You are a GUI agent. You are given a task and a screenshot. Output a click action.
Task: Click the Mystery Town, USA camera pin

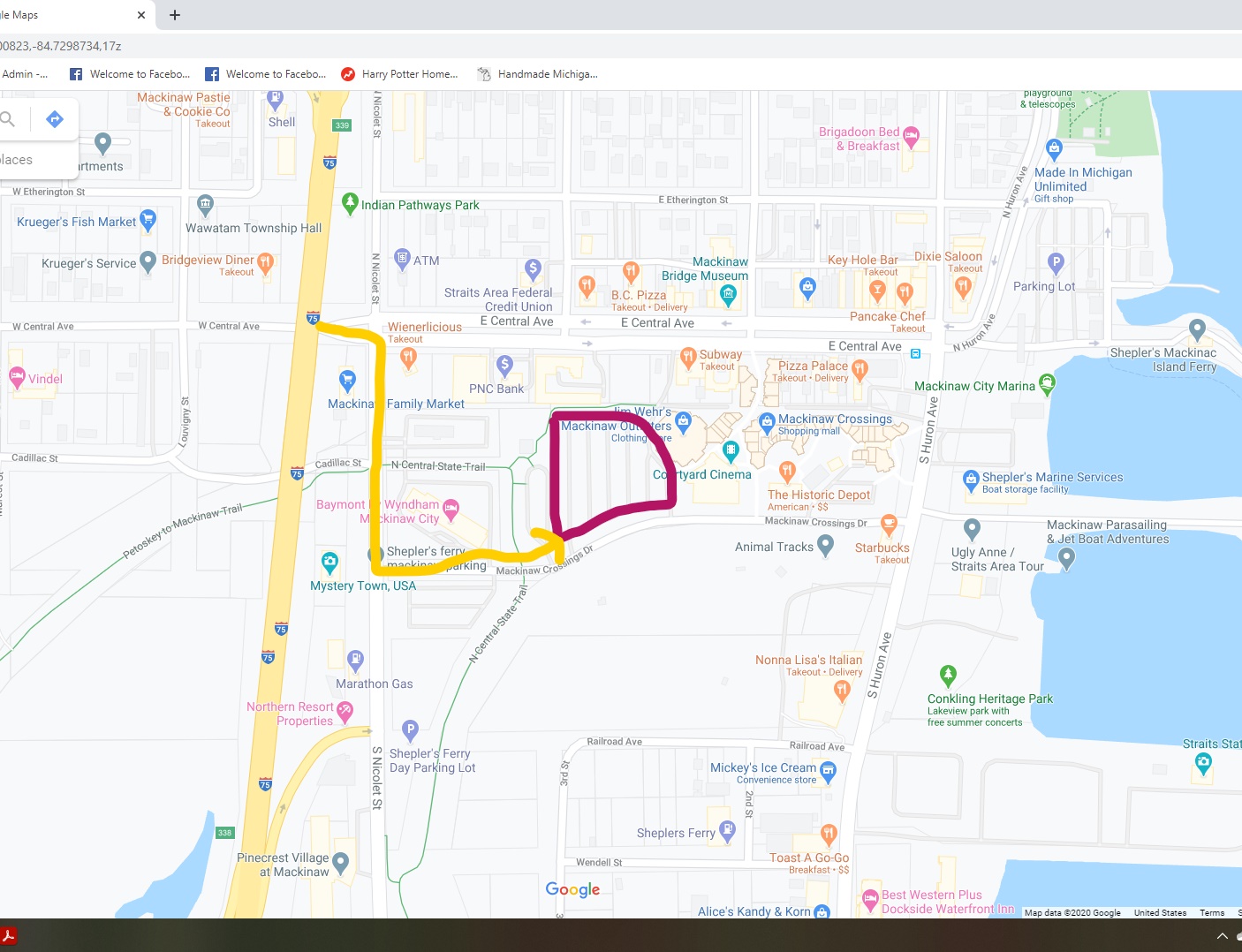pos(329,562)
